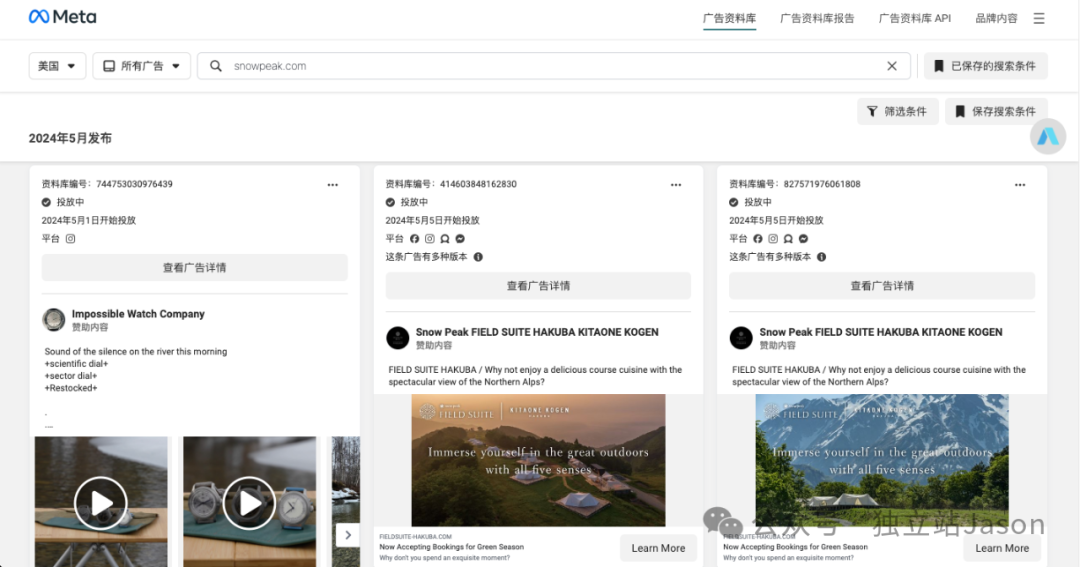Open 广告资料库 API tab
The image size is (1080, 567).
click(x=915, y=19)
